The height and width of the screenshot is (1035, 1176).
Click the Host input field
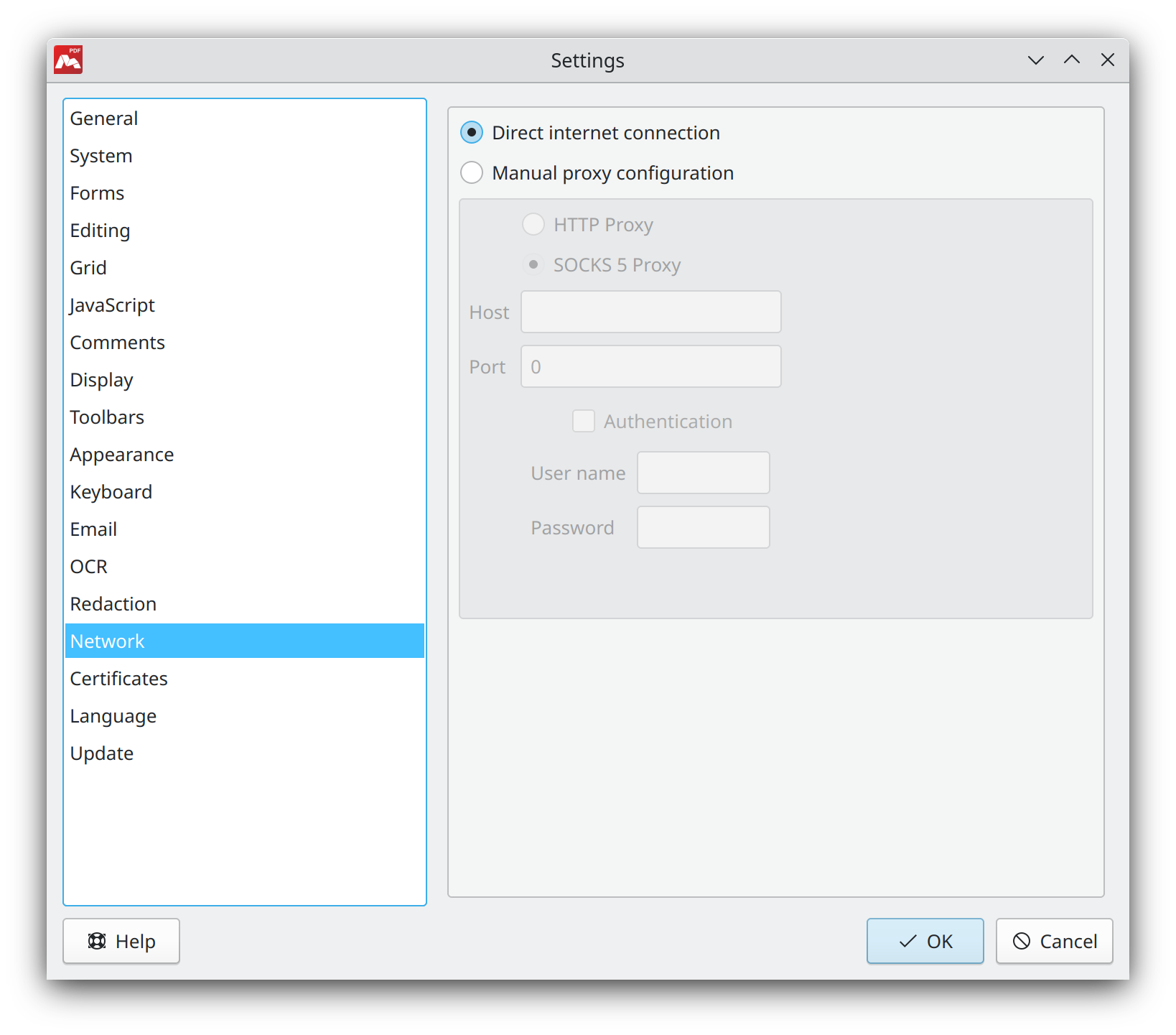(x=651, y=312)
